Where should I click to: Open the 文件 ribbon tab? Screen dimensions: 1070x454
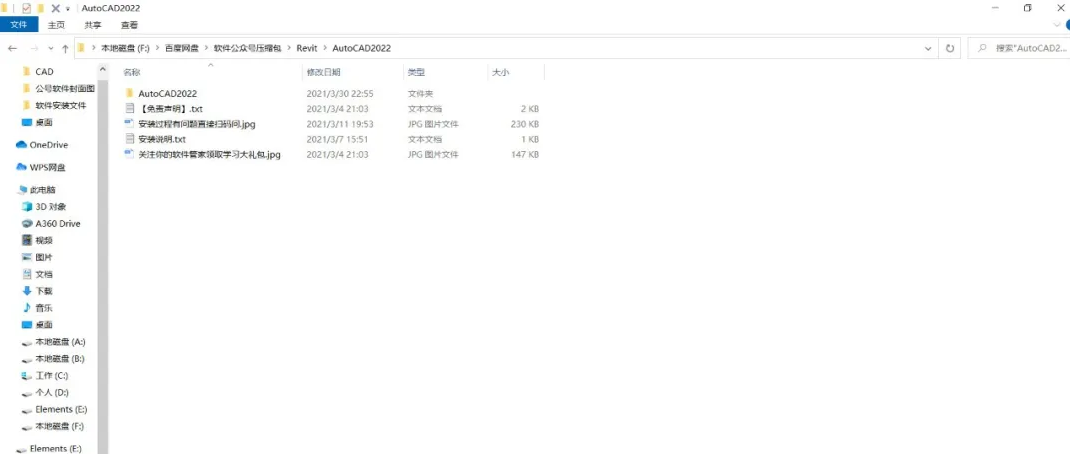(x=18, y=25)
